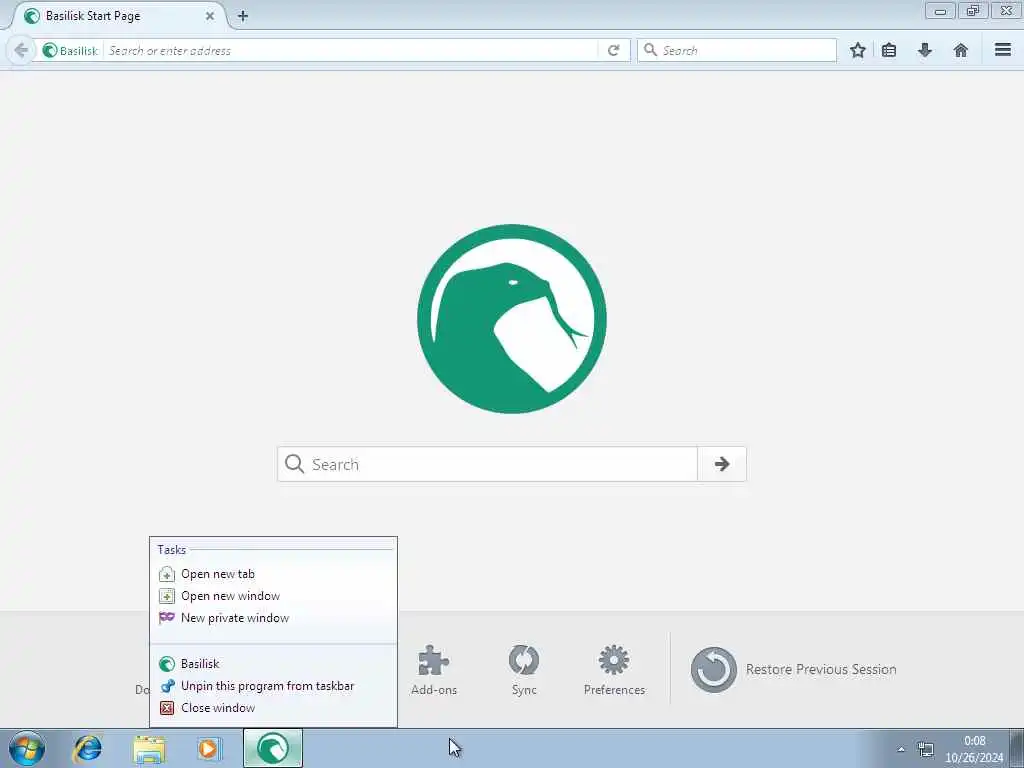Image resolution: width=1024 pixels, height=768 pixels.
Task: Close the Basilisk Start Page tab
Action: pos(210,16)
